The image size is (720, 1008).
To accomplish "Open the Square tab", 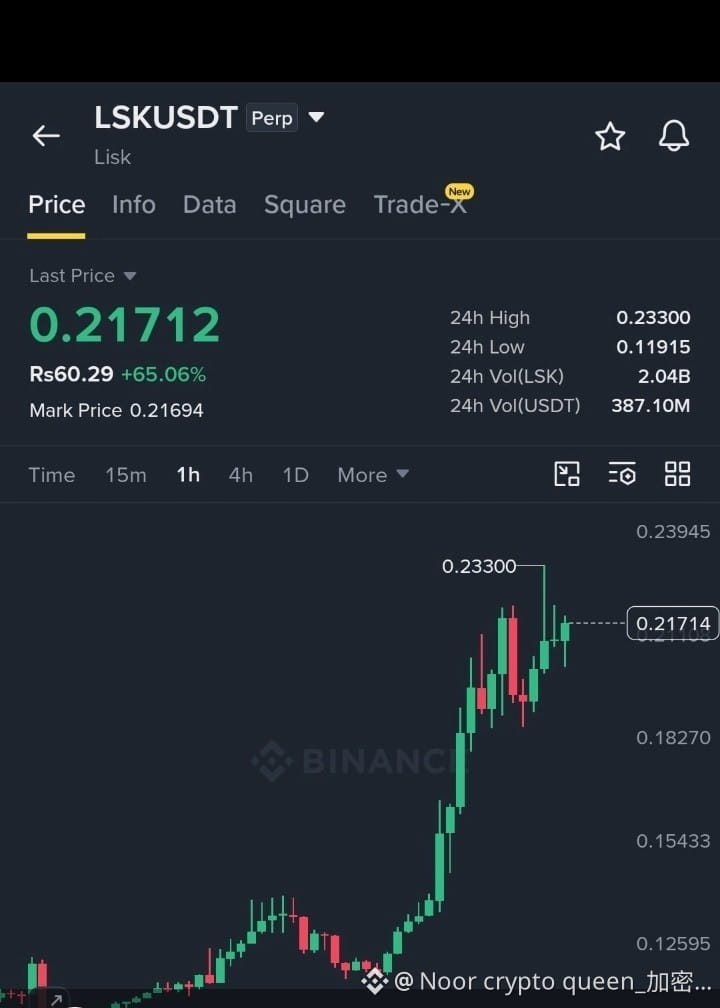I will (305, 204).
